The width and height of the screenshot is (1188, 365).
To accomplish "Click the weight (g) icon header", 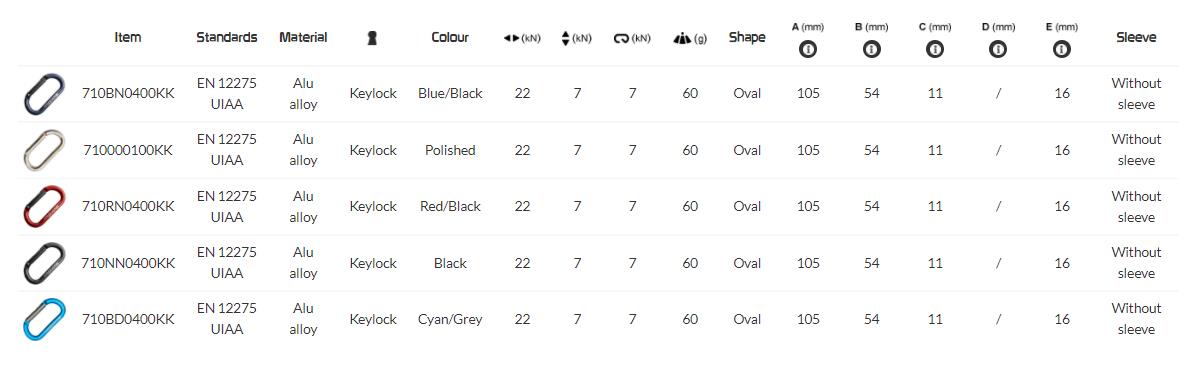I will [x=681, y=39].
